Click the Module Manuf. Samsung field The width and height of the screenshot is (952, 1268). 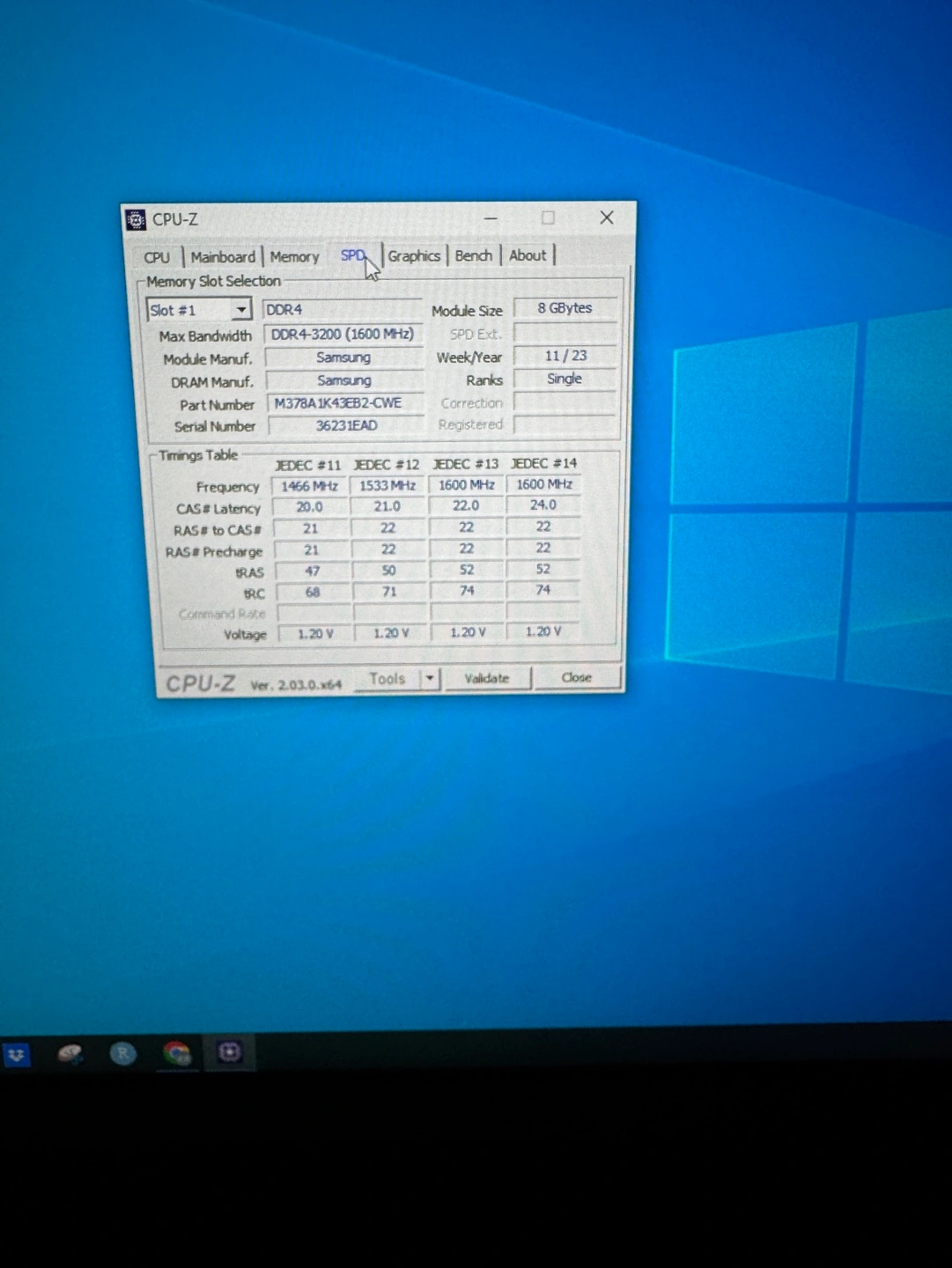pyautogui.click(x=343, y=358)
